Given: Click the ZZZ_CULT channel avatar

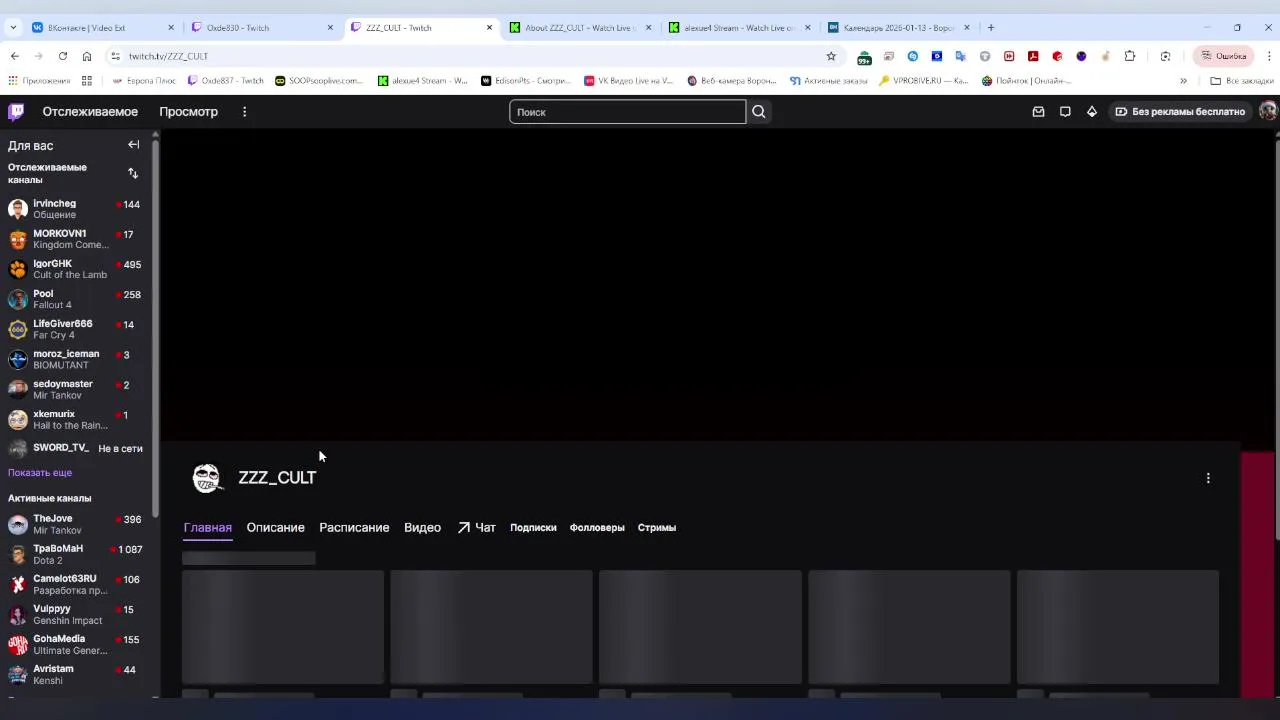Looking at the screenshot, I should point(207,478).
